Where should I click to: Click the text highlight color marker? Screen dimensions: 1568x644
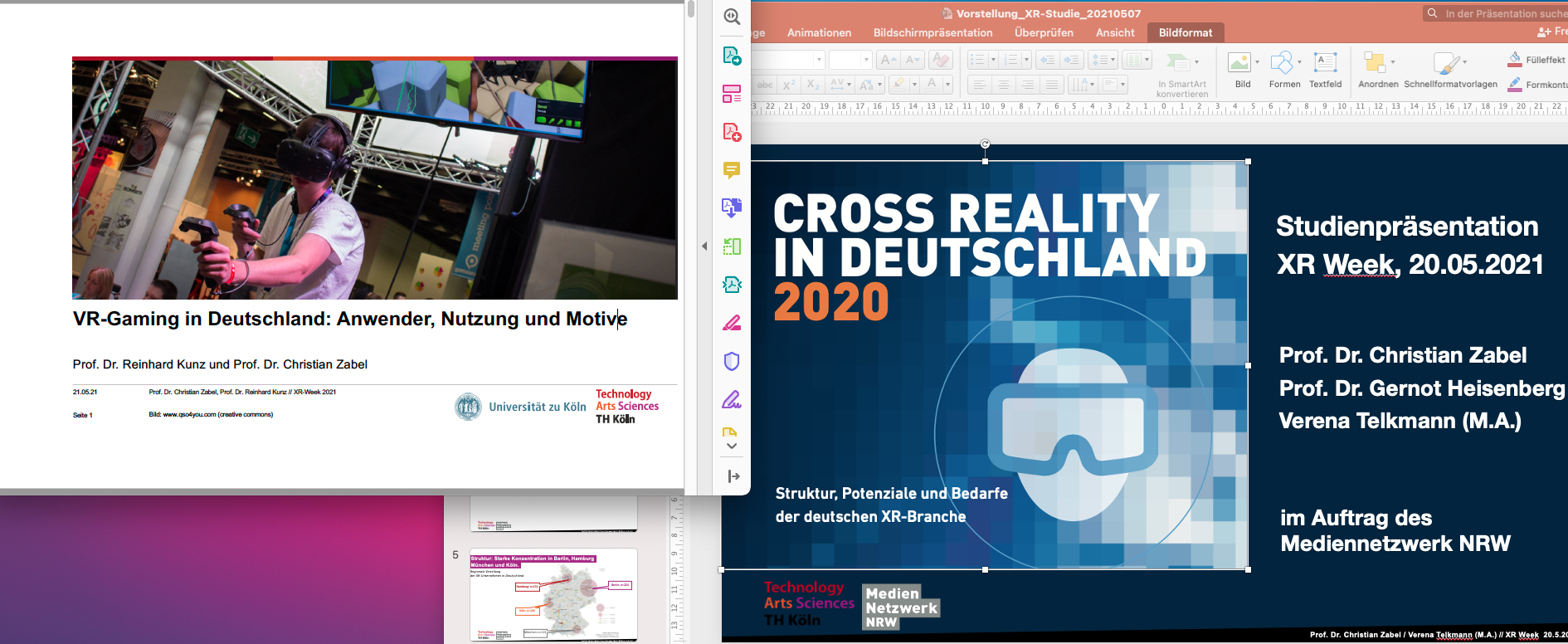point(899,84)
